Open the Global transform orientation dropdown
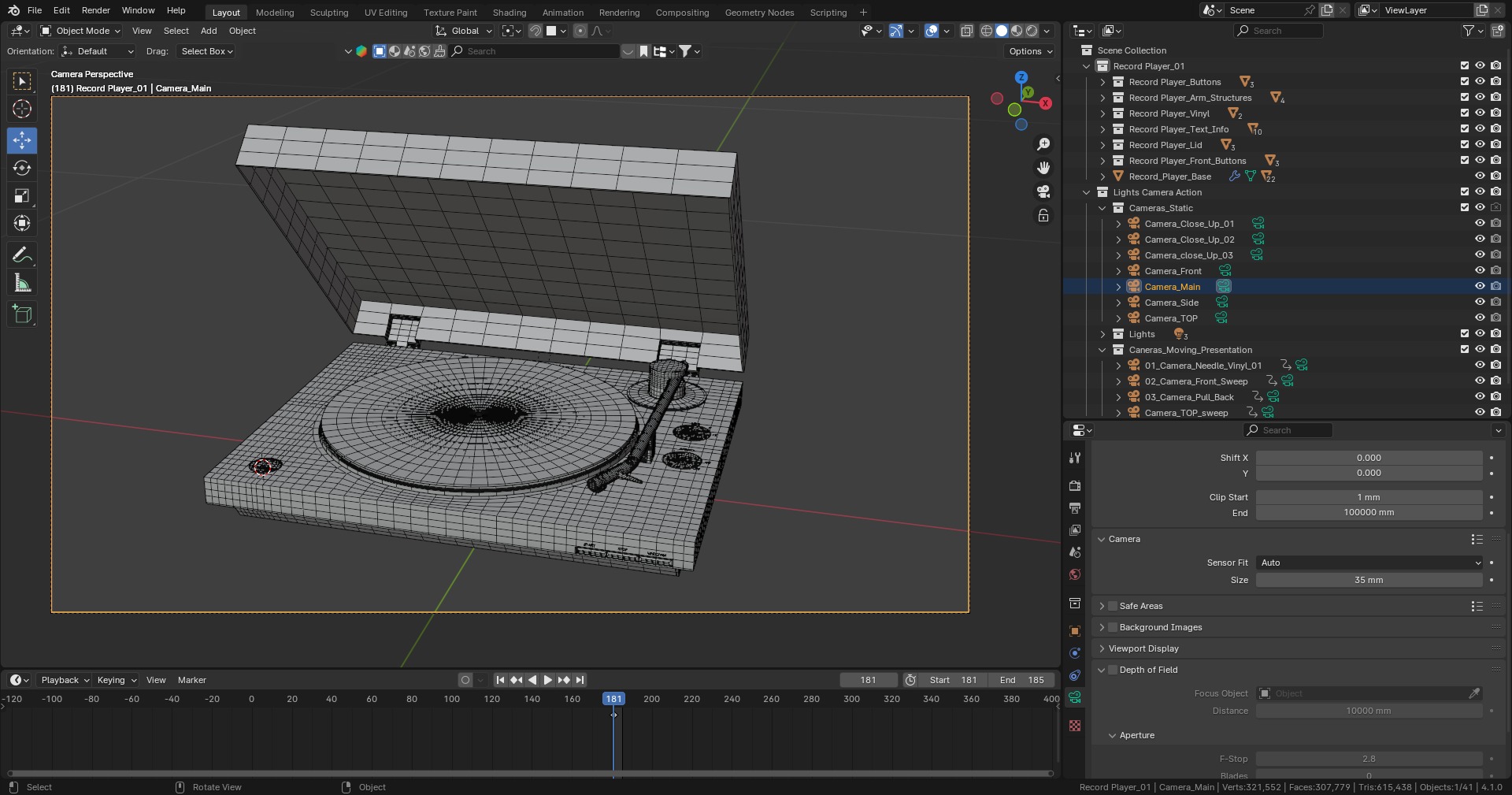The width and height of the screenshot is (1512, 795). coord(464,31)
